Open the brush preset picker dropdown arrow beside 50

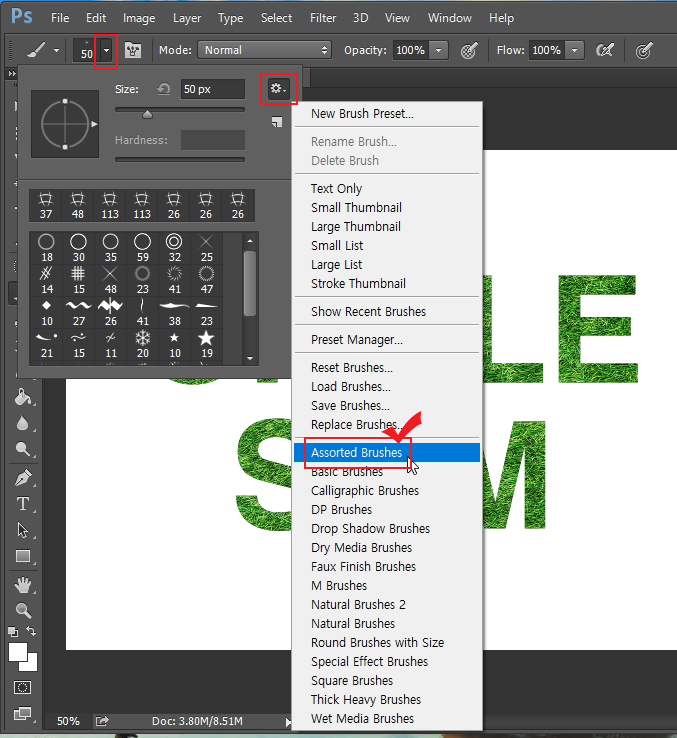(106, 50)
